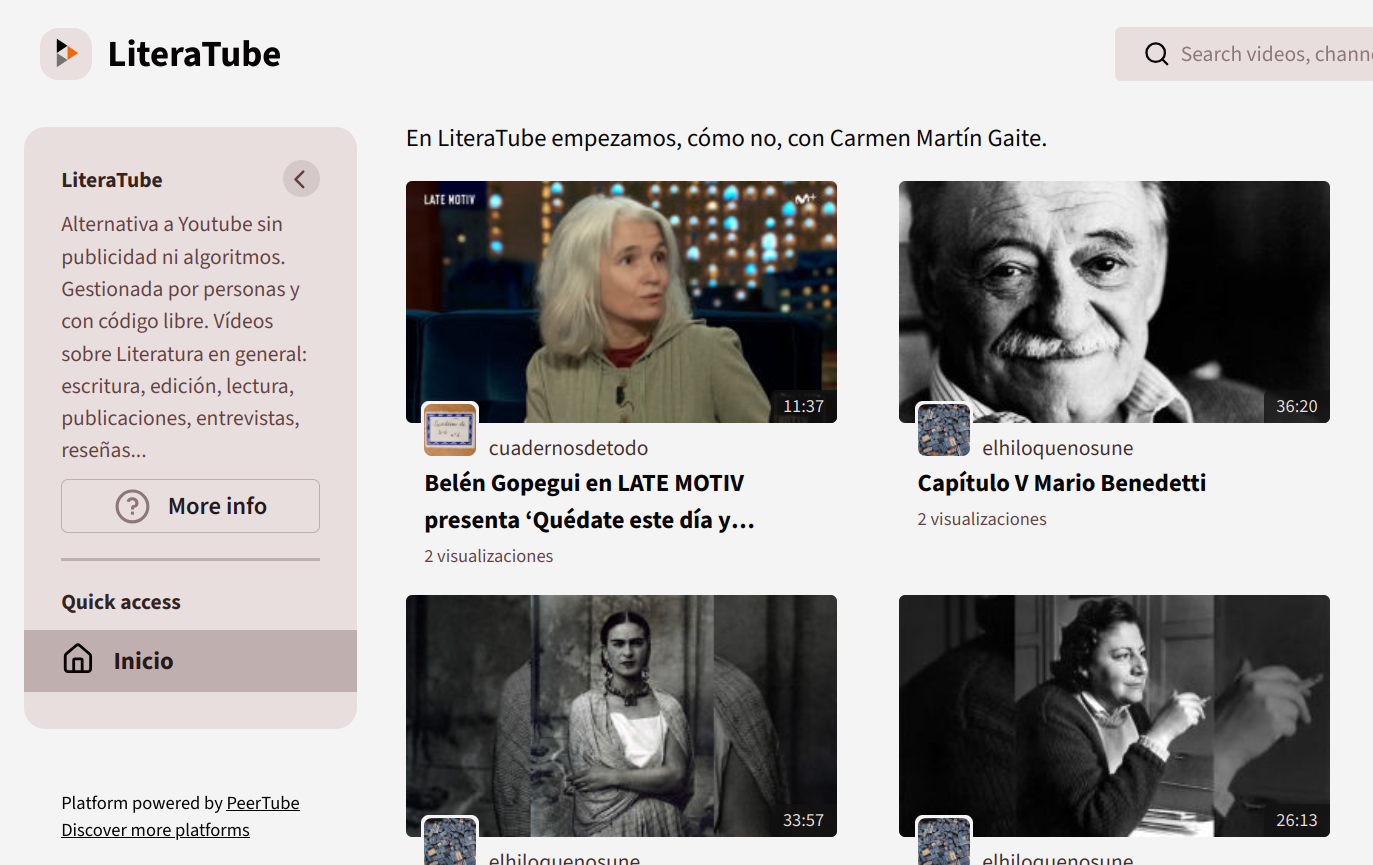Select Inicio in Quick access menu

click(x=190, y=661)
